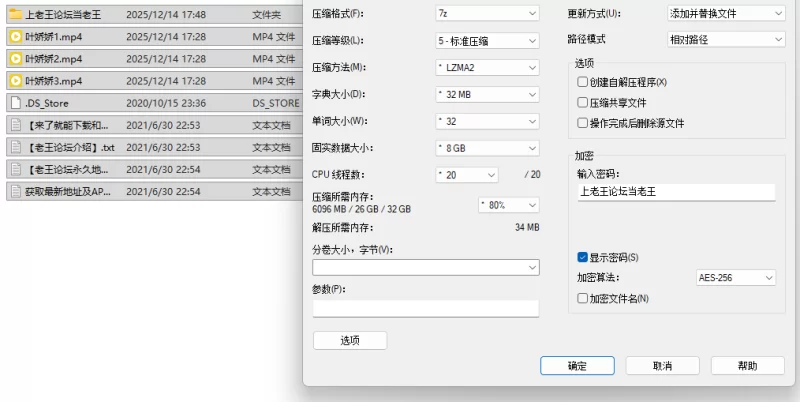Screen dimensions: 800x402
Task: Click the 叶娇娇3.mp4 video file icon
Action: point(16,81)
